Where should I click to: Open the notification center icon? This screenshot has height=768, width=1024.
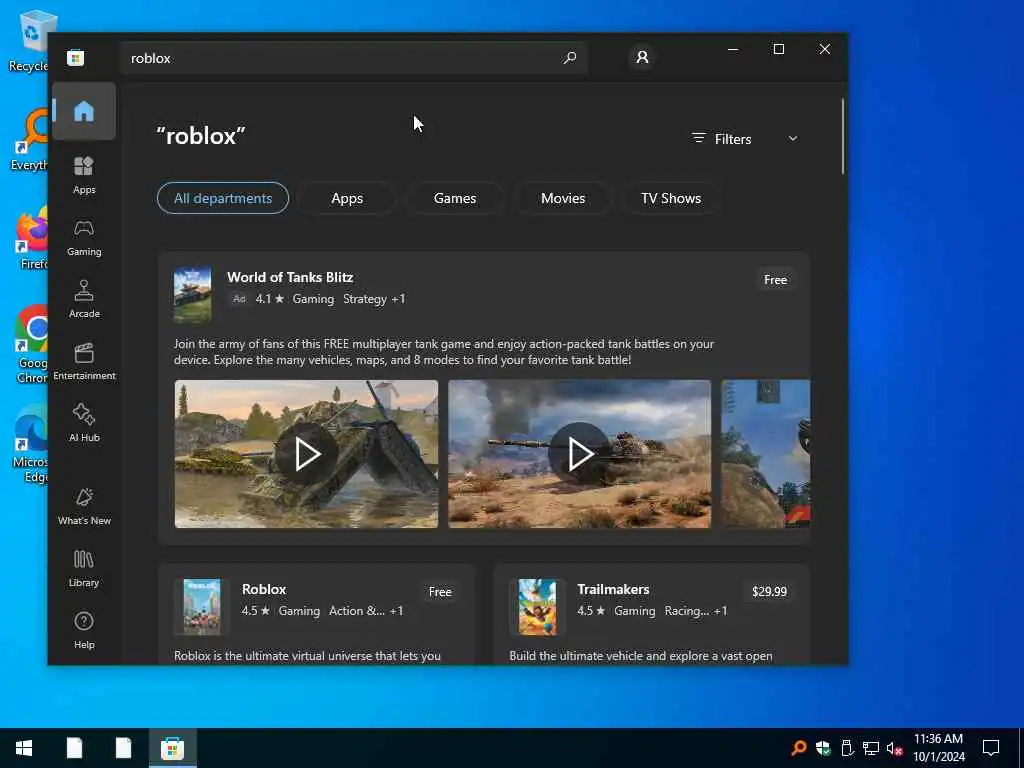pos(991,748)
